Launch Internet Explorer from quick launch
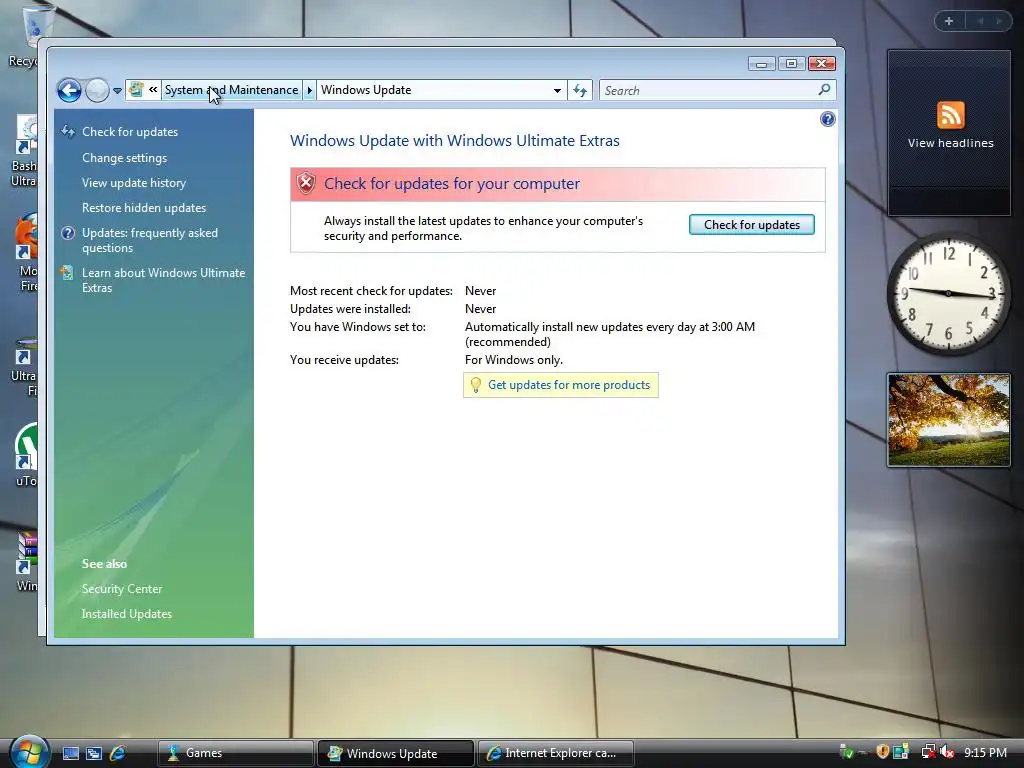 tap(118, 754)
